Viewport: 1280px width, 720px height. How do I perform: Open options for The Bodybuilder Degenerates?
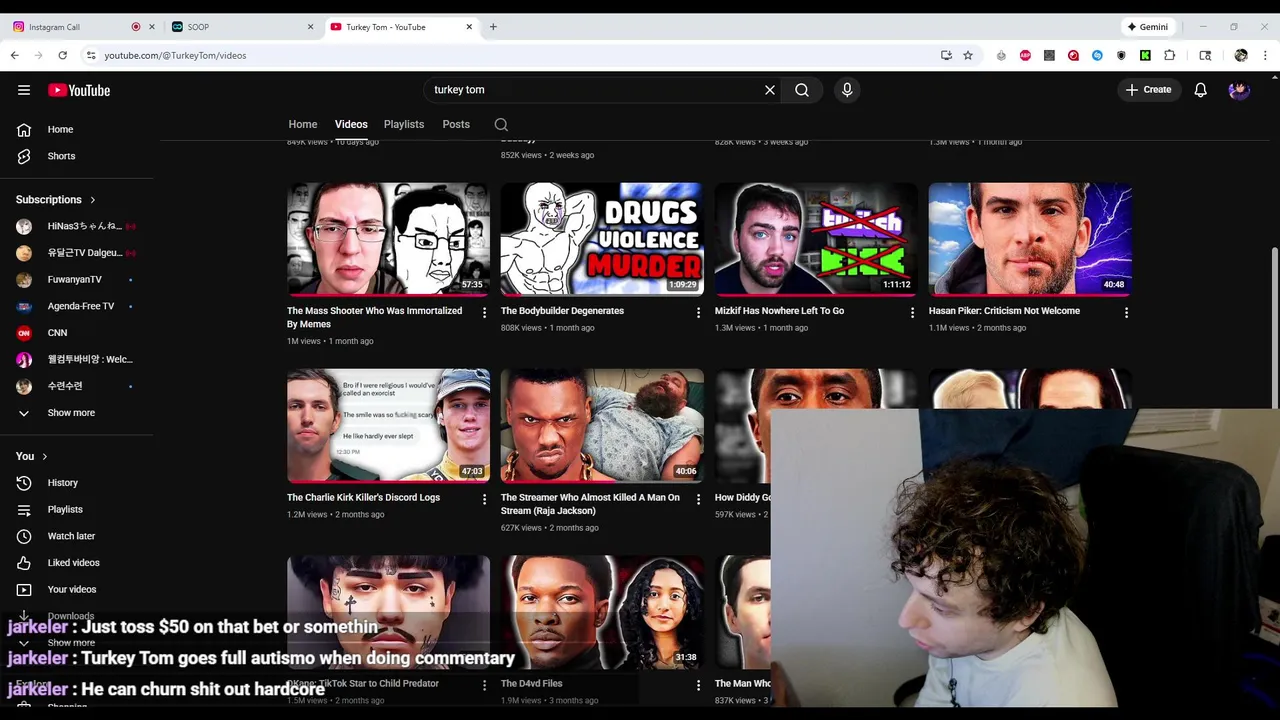pos(698,313)
